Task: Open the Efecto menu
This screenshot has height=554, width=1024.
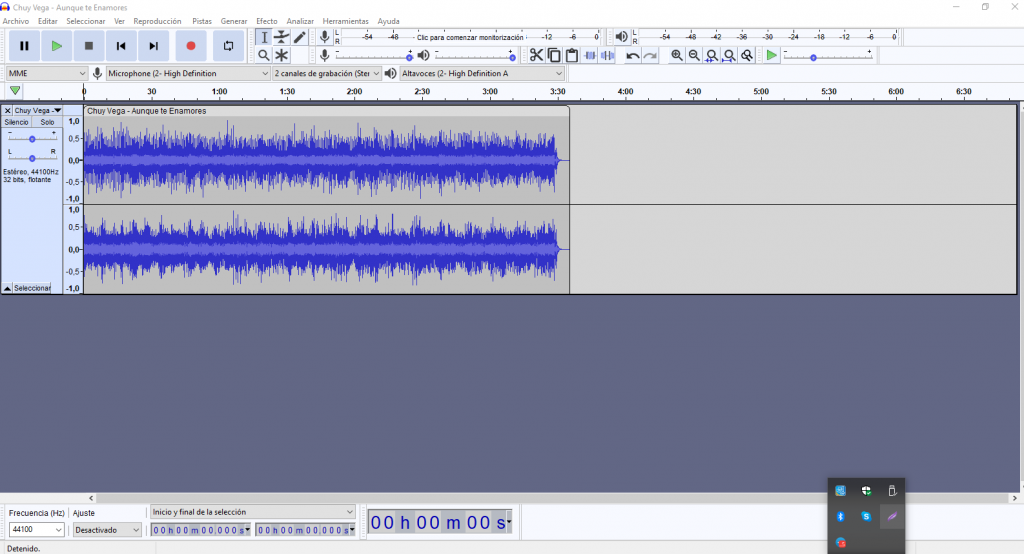Action: click(267, 21)
